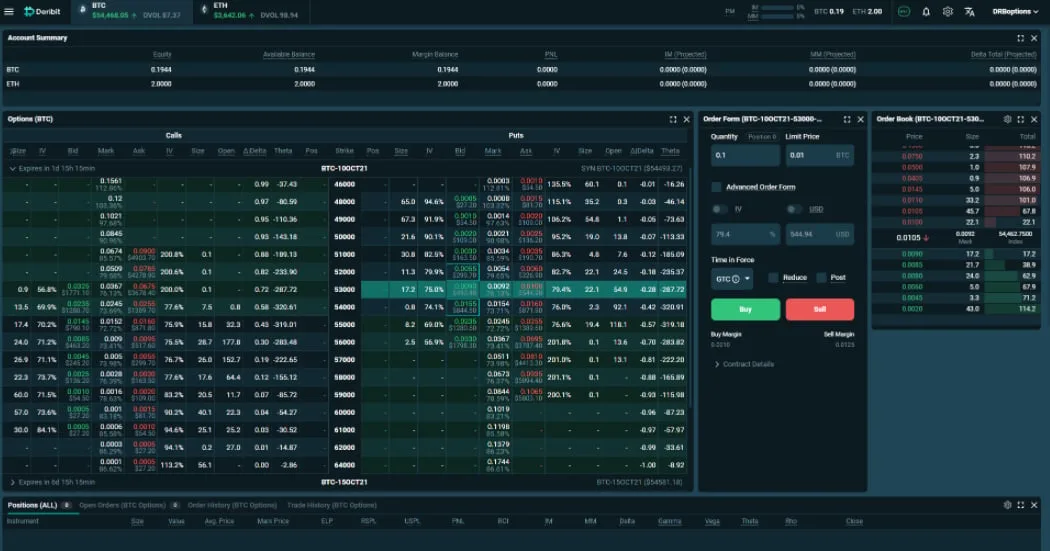
Task: Maximize the Options (BTC) panel
Action: pos(673,119)
